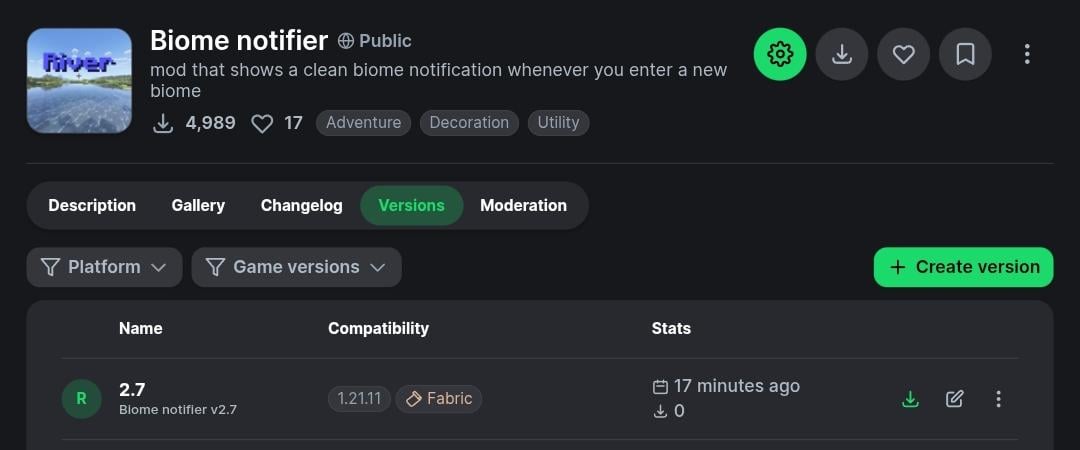Open the Gallery tab
This screenshot has width=1080, height=450.
pos(198,205)
